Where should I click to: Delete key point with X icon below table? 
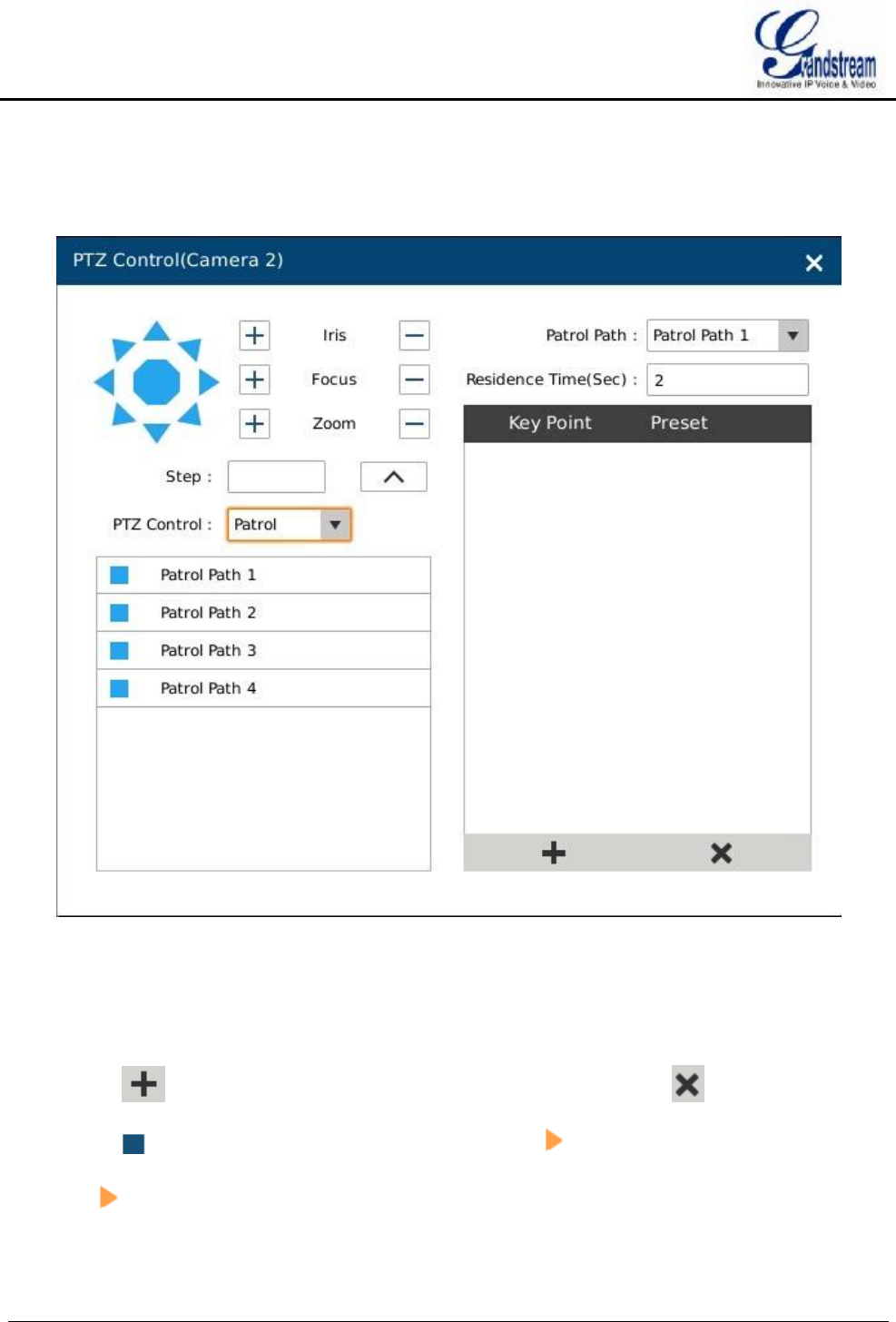tap(721, 853)
